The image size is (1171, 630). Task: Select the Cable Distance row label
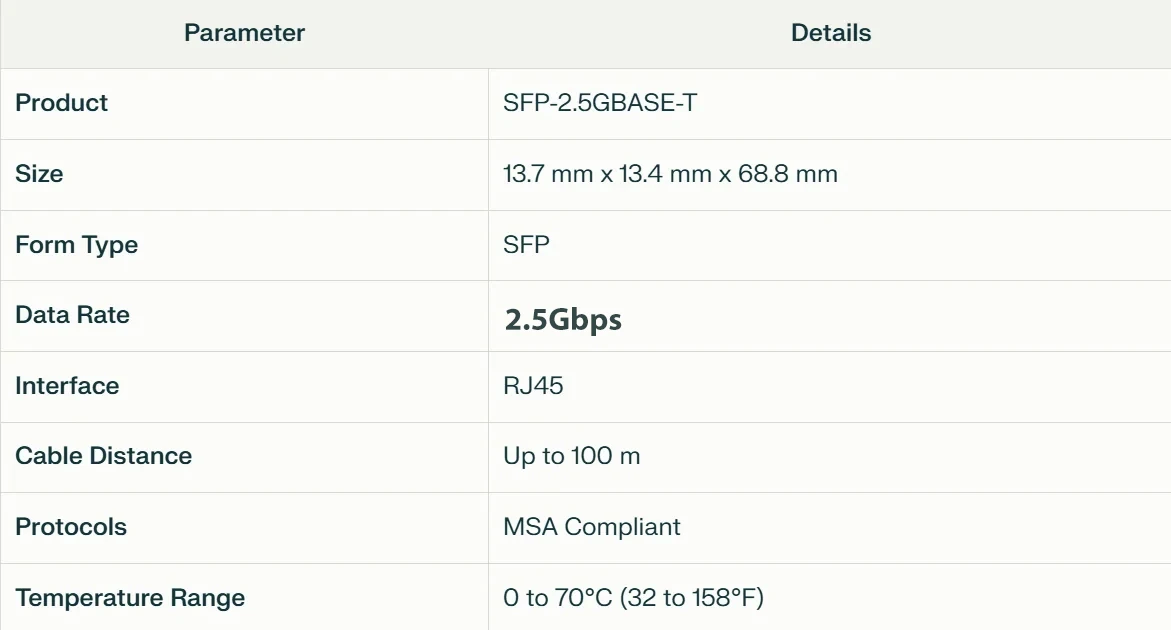(x=104, y=456)
